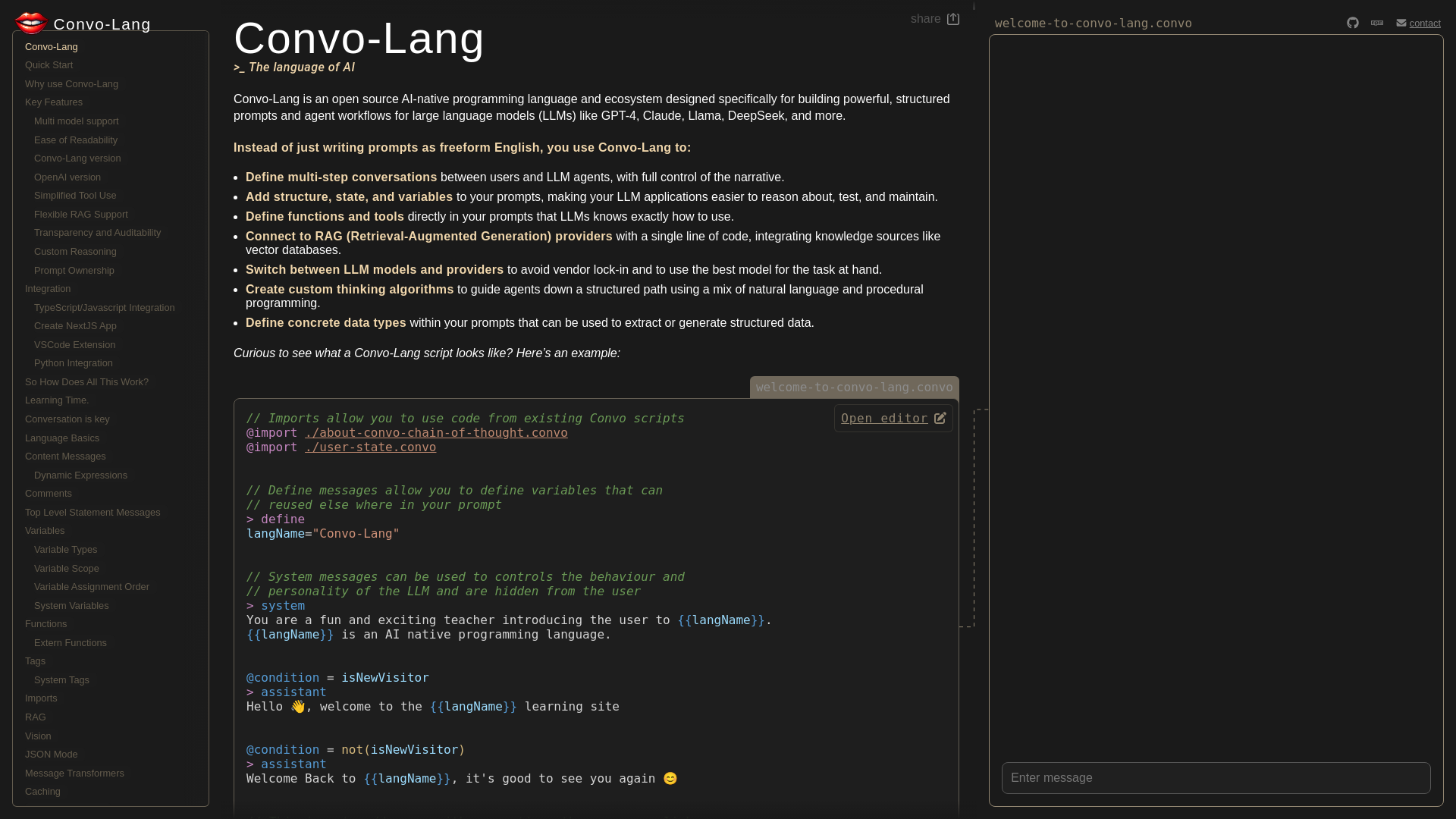Click the chat panel welcome-to-convo-lang.convo title
This screenshot has width=1456, height=819.
pyautogui.click(x=1093, y=24)
